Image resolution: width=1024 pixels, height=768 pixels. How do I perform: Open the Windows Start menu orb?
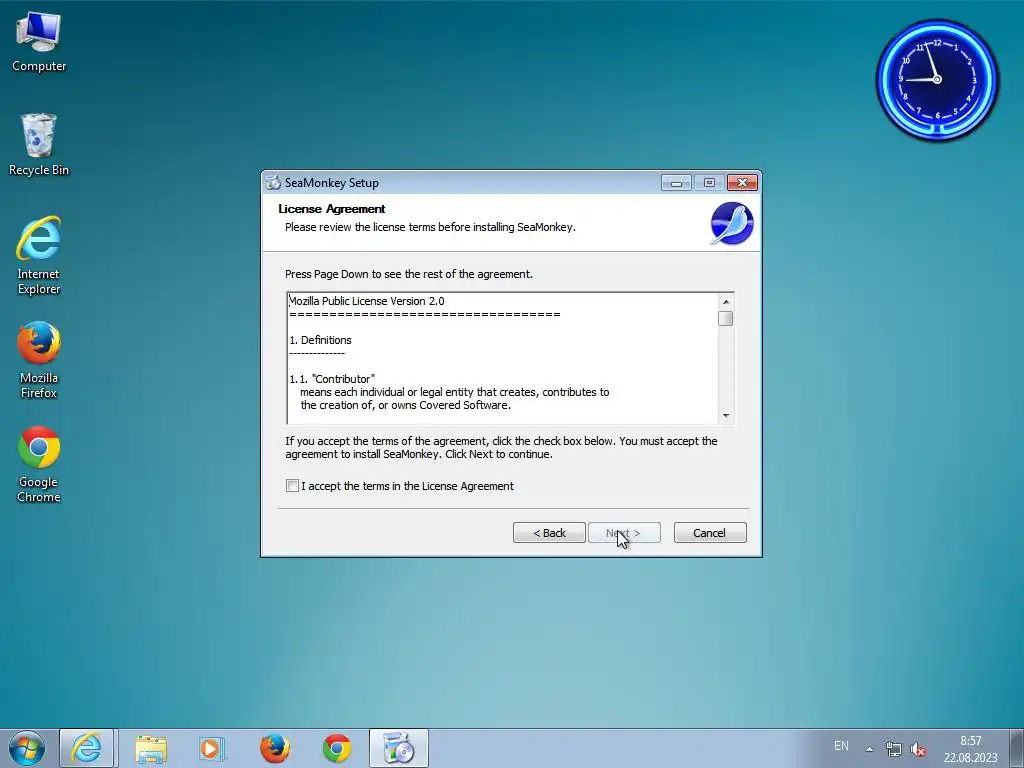pyautogui.click(x=27, y=748)
